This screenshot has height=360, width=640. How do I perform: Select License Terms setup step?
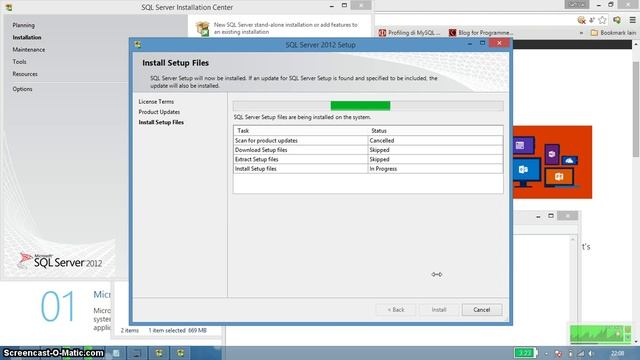[x=156, y=102]
